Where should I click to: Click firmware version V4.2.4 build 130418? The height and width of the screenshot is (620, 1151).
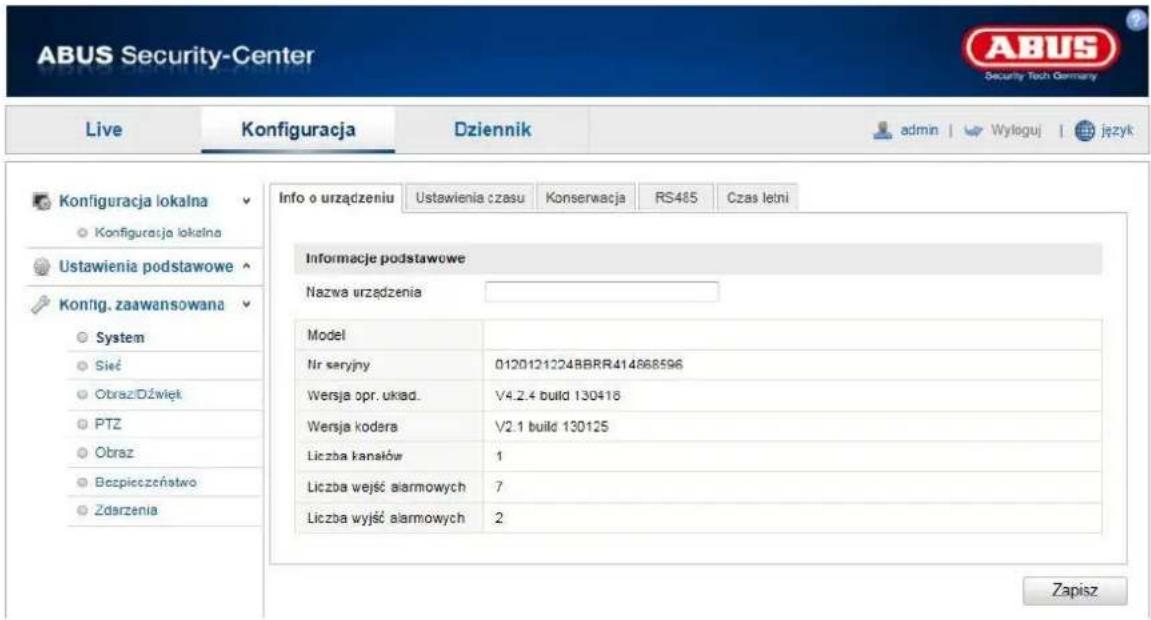tap(558, 395)
